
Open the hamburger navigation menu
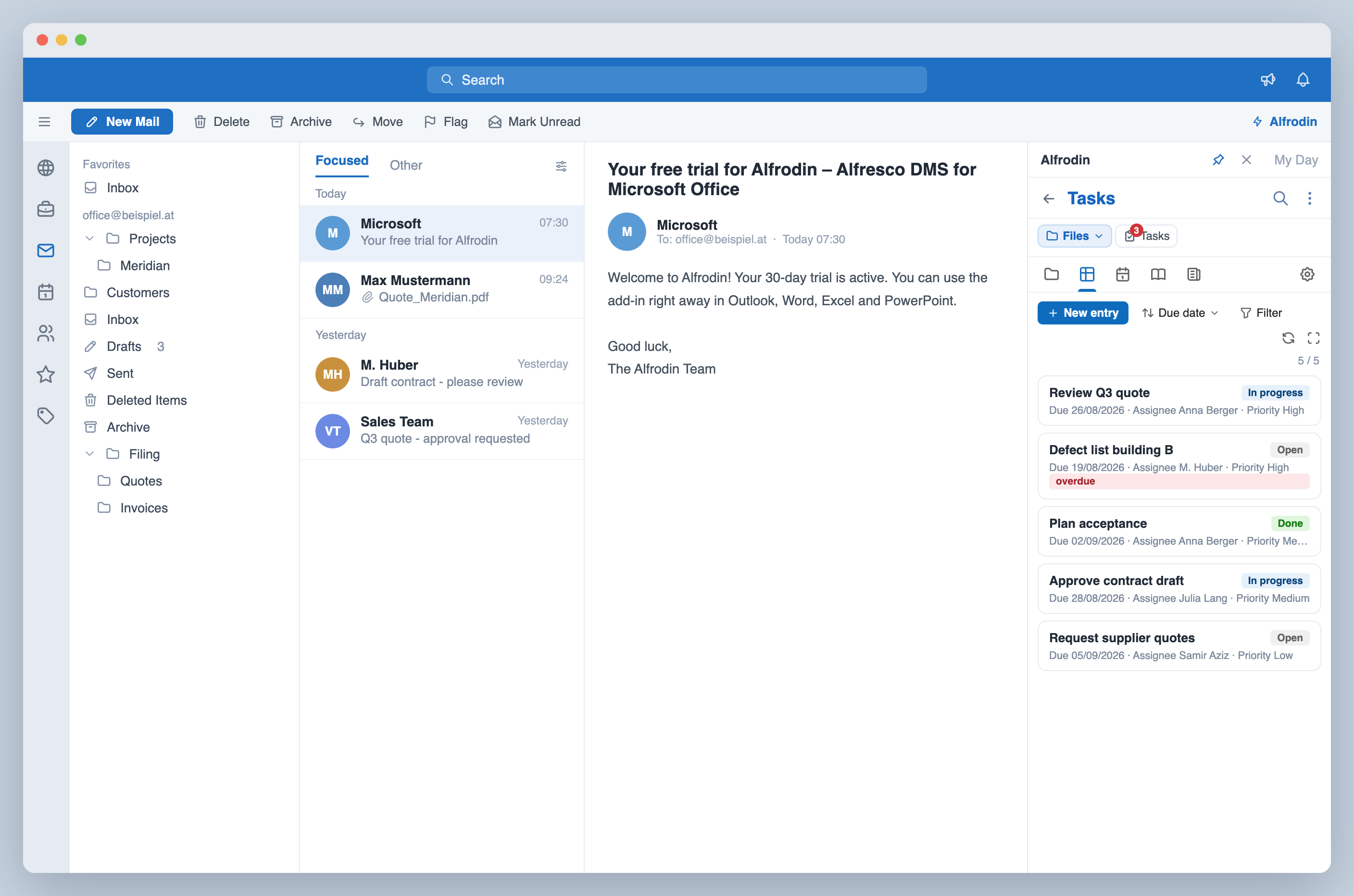click(45, 122)
